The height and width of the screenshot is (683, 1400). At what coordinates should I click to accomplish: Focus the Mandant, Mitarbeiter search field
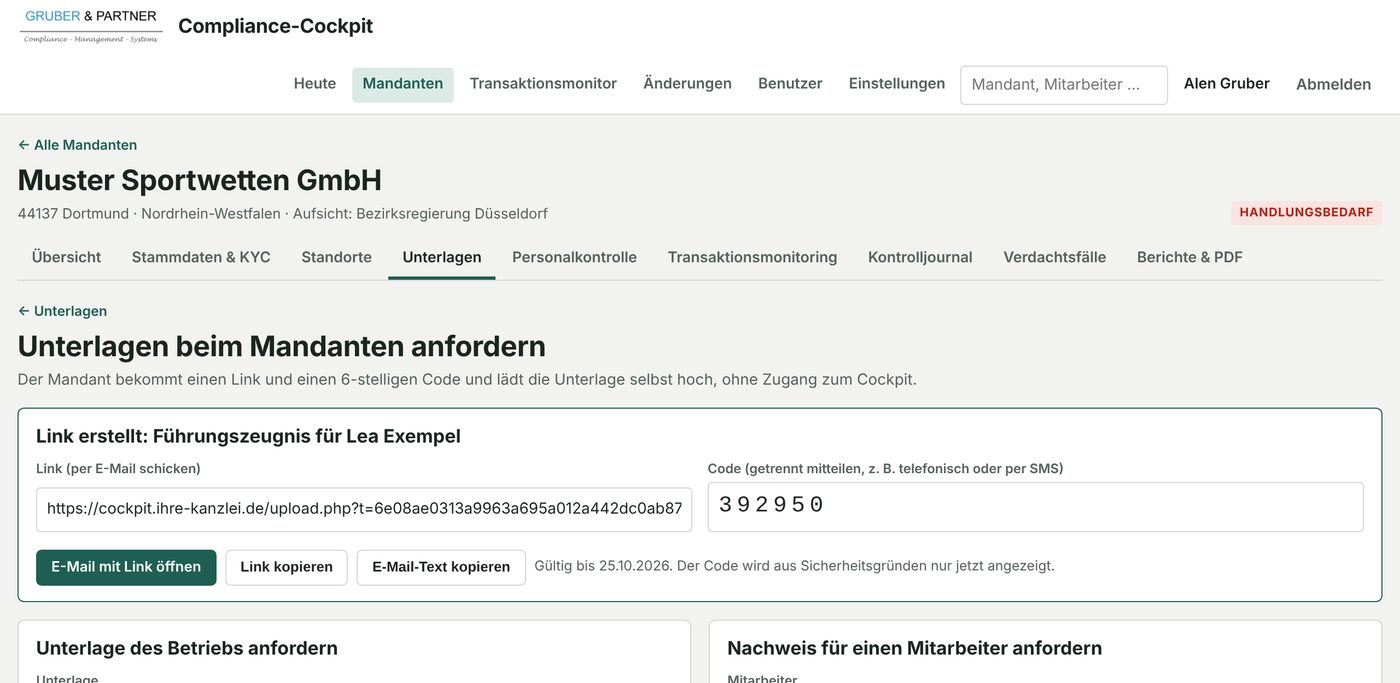coord(1064,85)
